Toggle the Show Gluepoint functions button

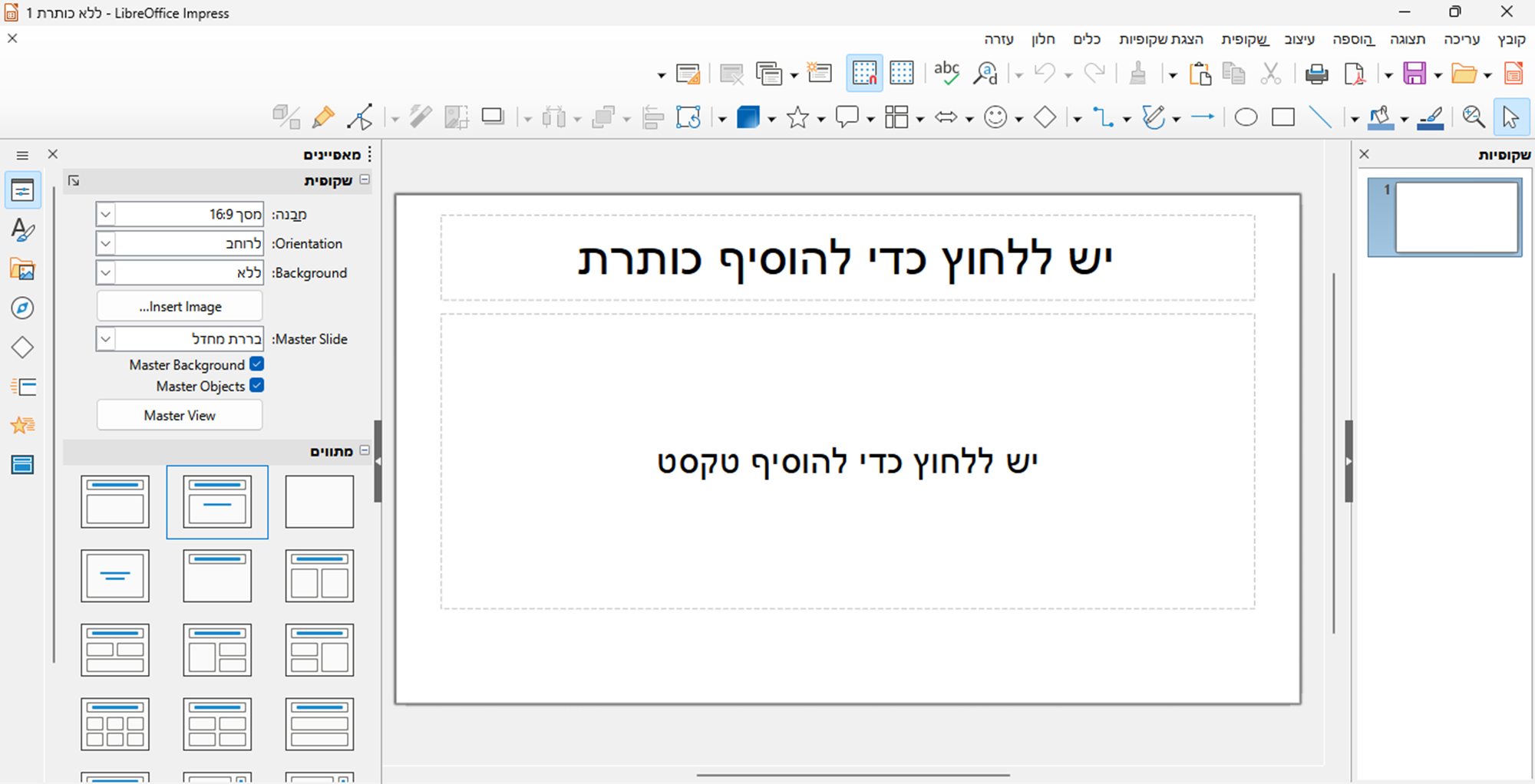coord(323,117)
